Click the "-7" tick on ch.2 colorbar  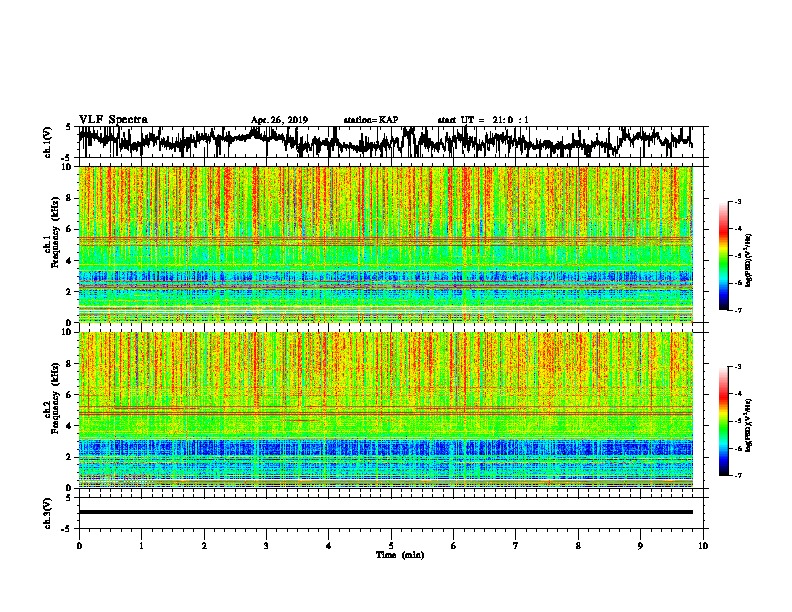click(738, 475)
